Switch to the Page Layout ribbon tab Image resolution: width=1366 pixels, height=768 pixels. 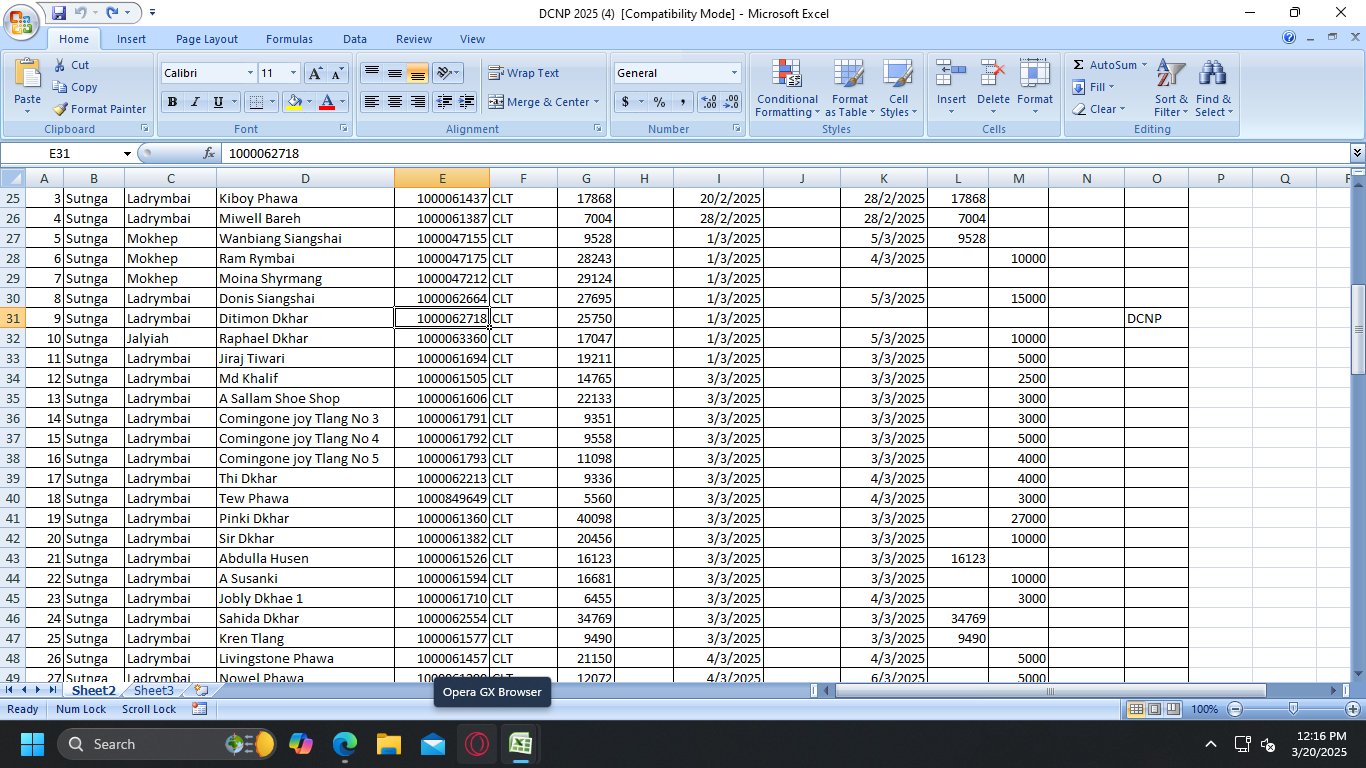[206, 39]
